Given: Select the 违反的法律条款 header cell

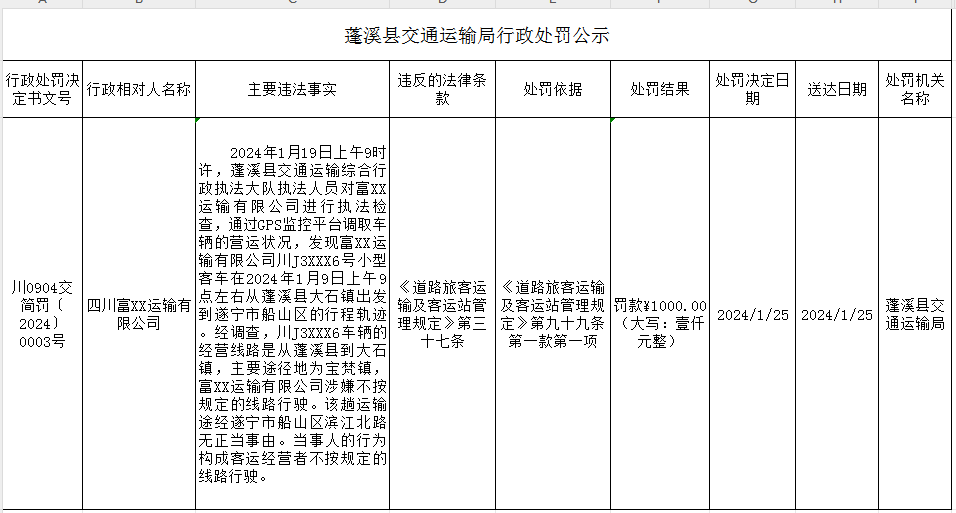Looking at the screenshot, I should pyautogui.click(x=442, y=89).
